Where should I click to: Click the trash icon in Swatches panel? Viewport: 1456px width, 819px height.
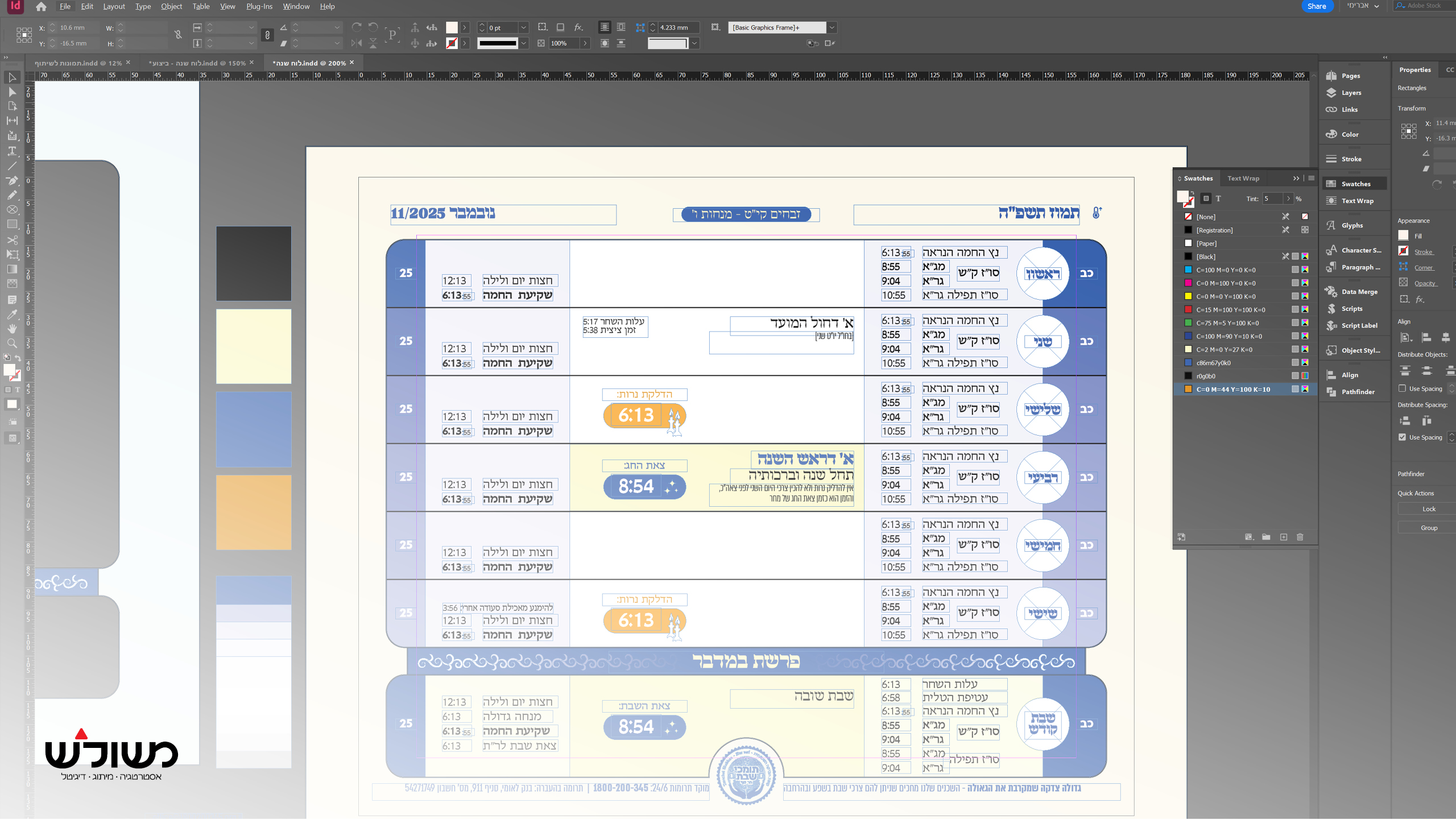[1300, 537]
